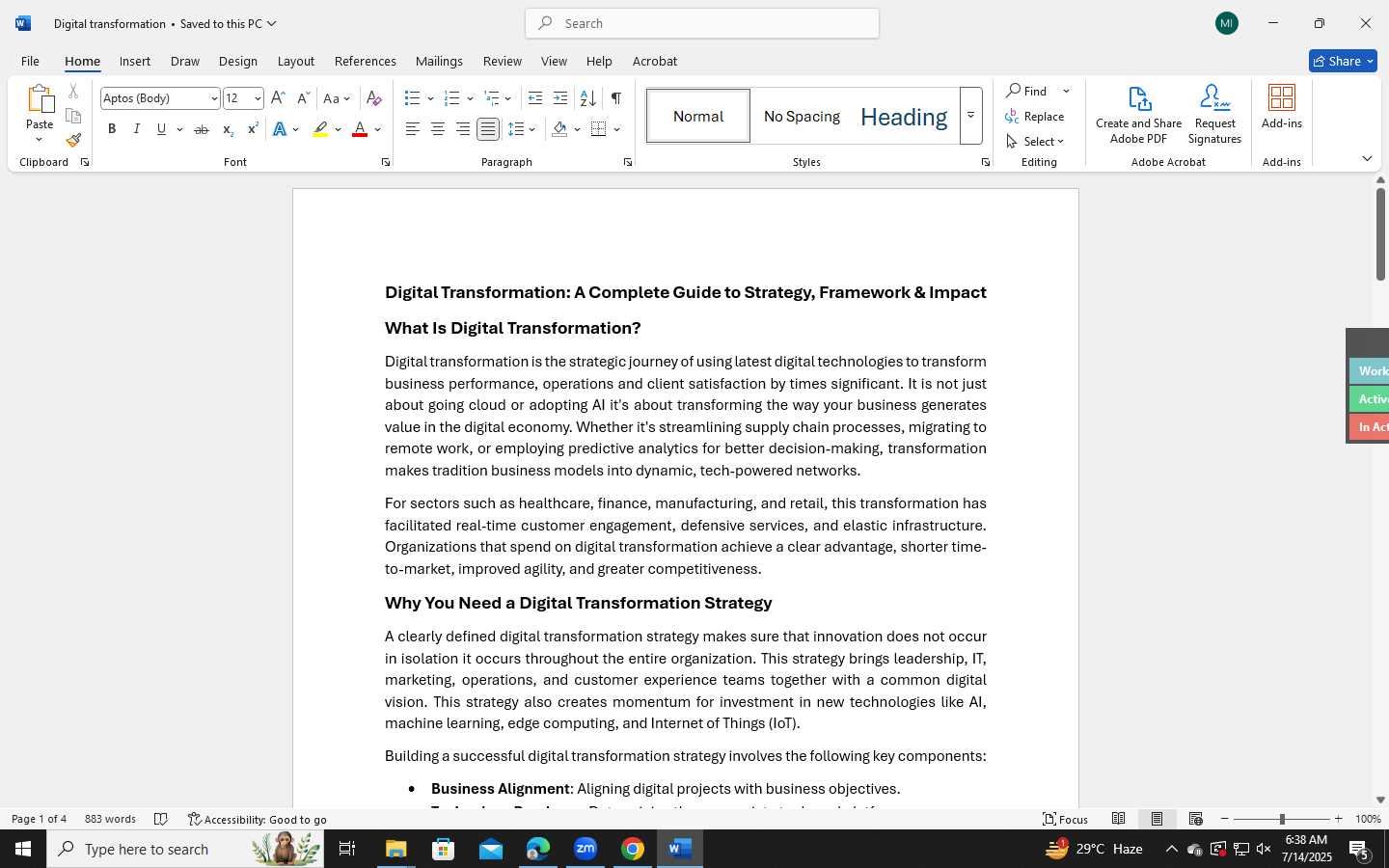The image size is (1389, 868).
Task: Switch to Insert tab
Action: coord(135,61)
